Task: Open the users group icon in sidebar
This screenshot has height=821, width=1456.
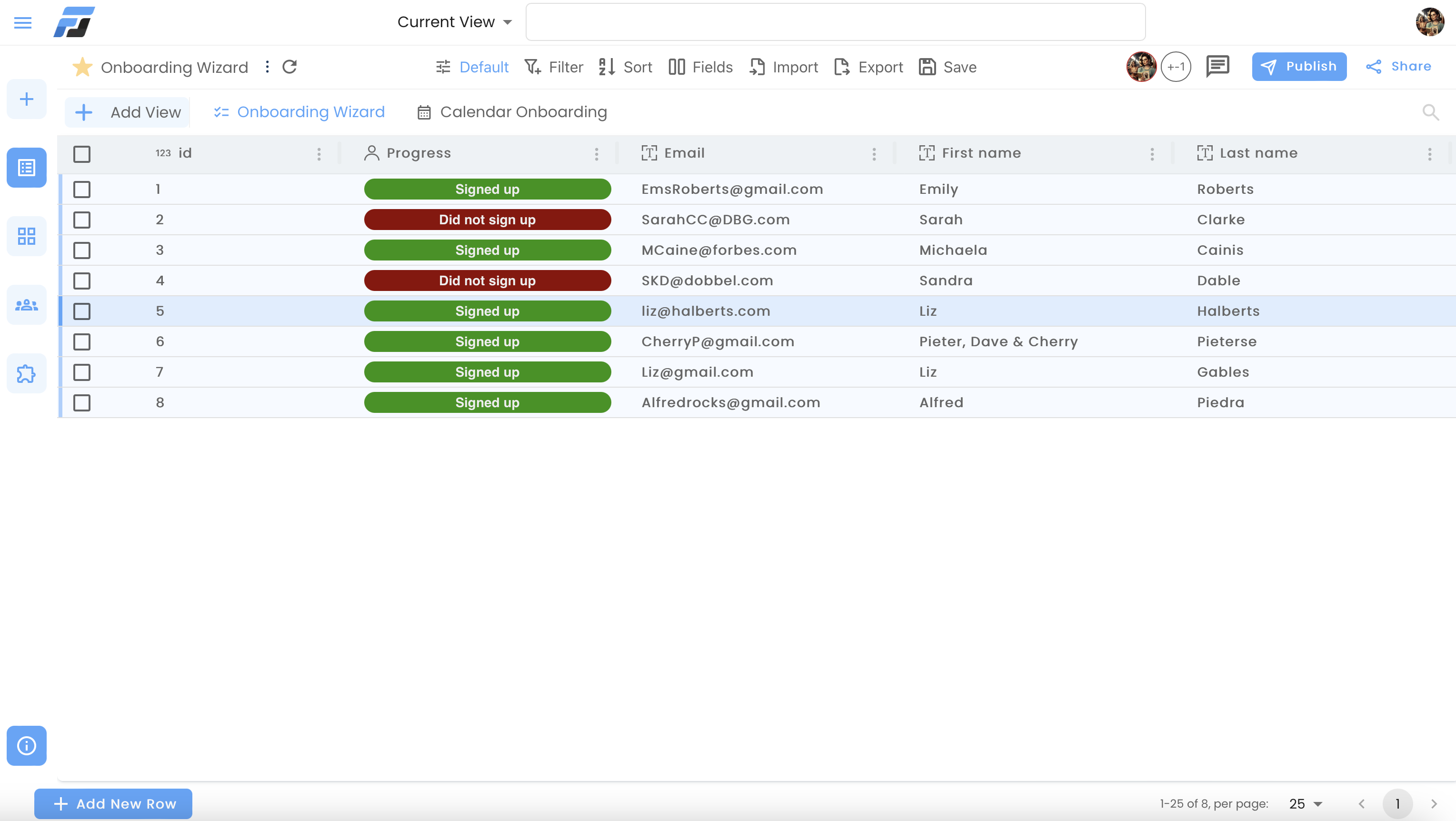Action: pyautogui.click(x=27, y=305)
